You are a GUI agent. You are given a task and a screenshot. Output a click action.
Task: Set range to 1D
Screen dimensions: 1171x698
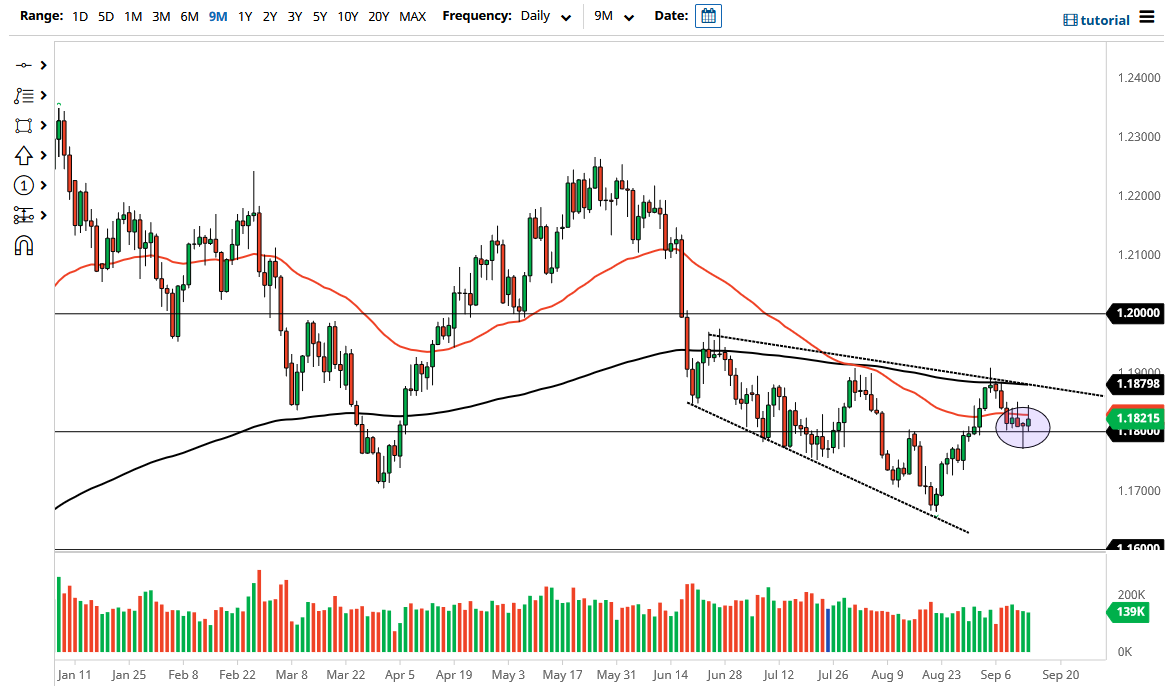pos(80,16)
